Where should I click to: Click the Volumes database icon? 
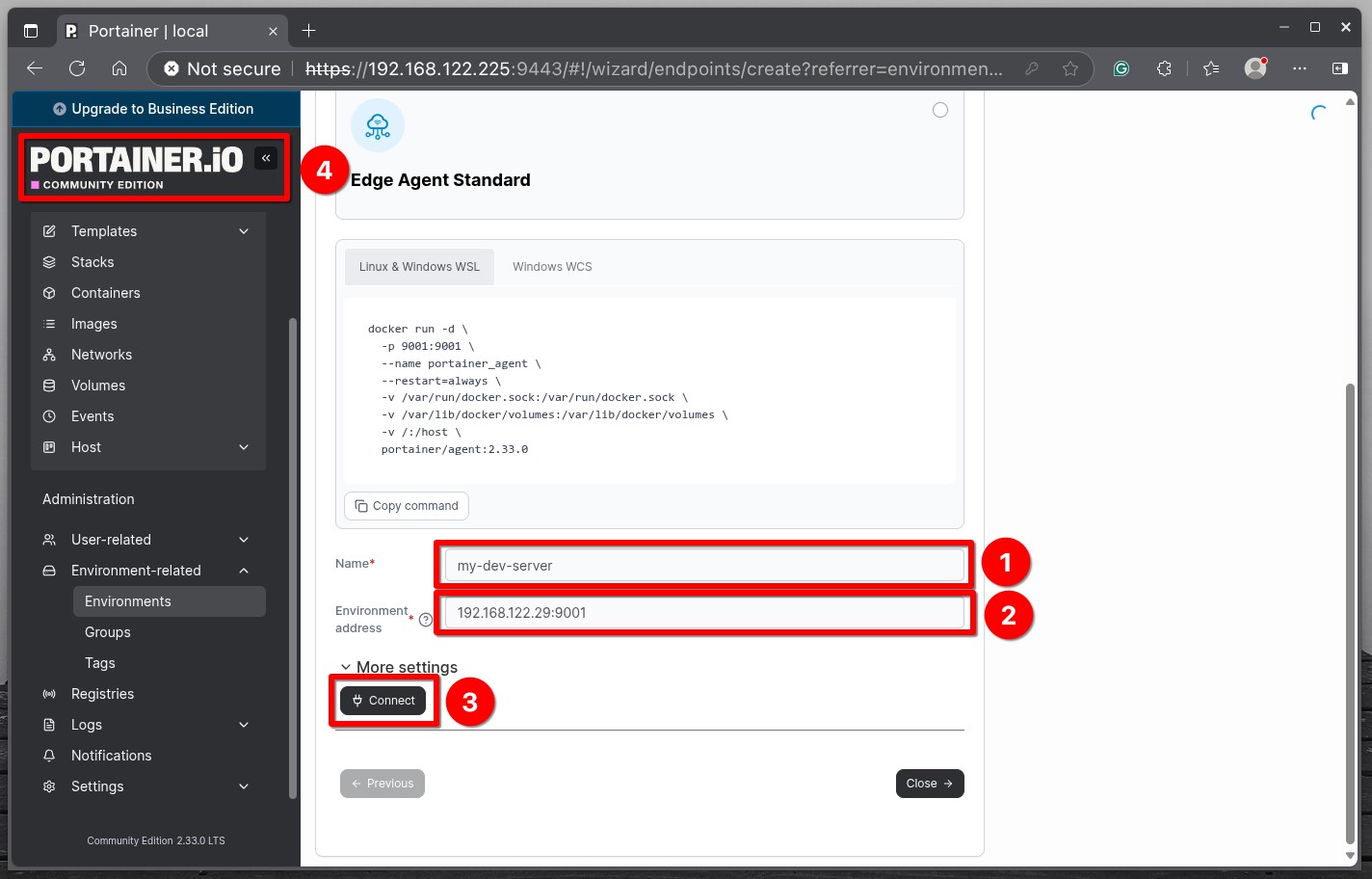49,386
